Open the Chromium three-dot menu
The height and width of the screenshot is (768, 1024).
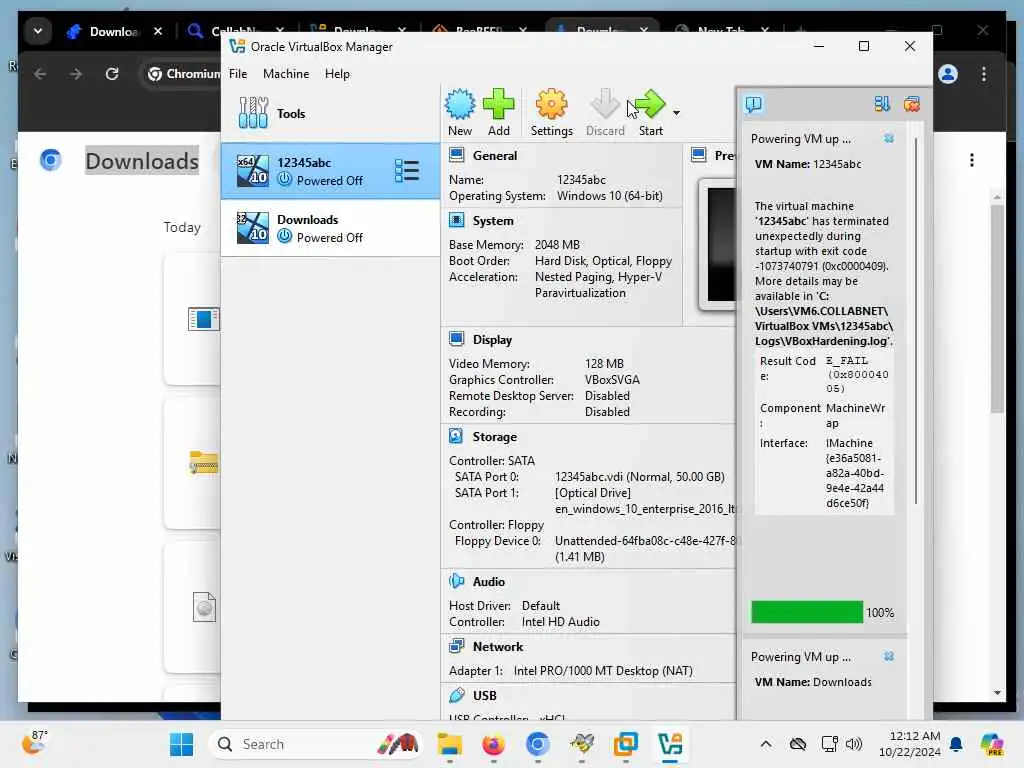pos(984,74)
